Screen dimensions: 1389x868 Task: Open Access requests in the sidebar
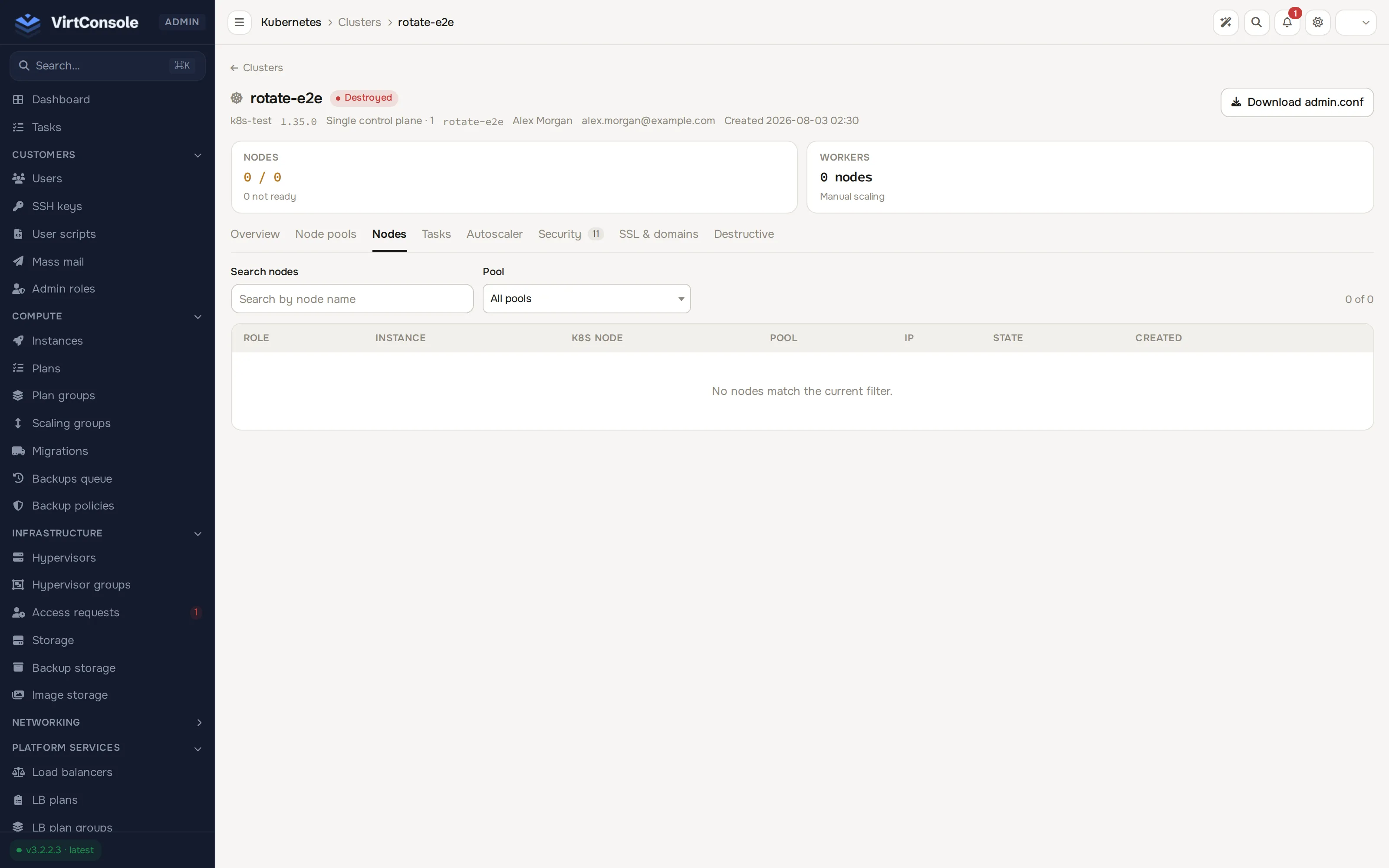click(107, 612)
